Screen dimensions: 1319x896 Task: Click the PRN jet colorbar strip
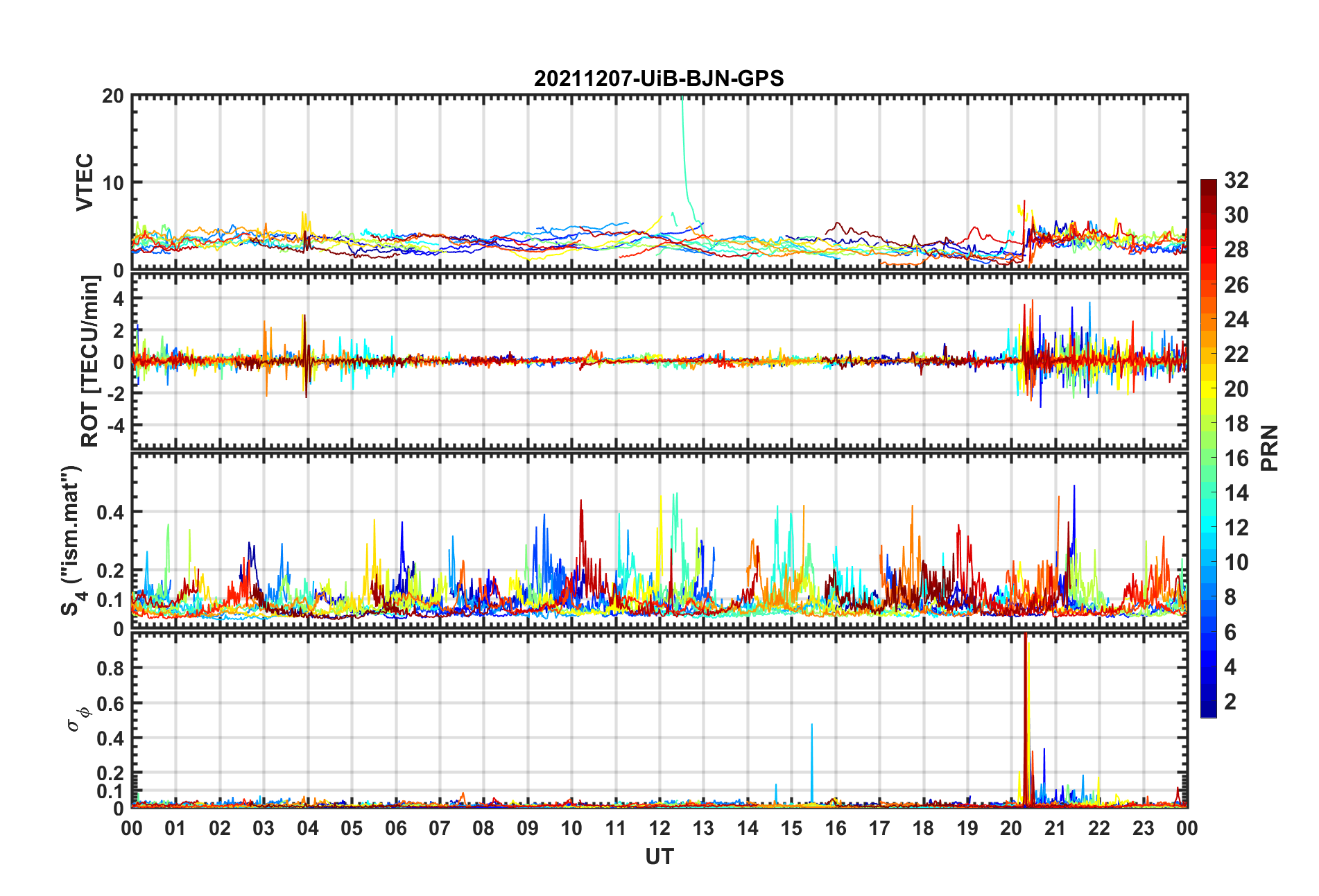coord(1209,448)
